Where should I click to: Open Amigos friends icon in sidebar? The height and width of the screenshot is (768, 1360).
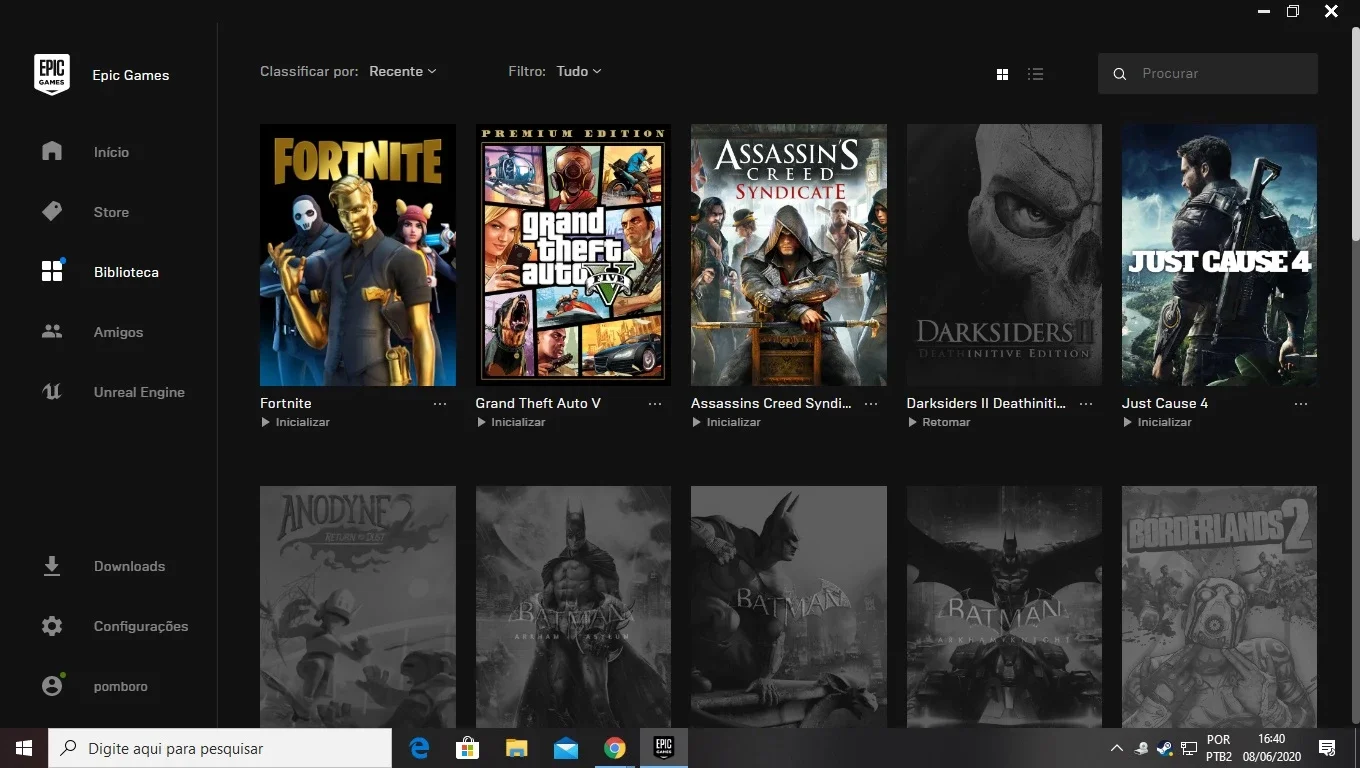tap(52, 331)
